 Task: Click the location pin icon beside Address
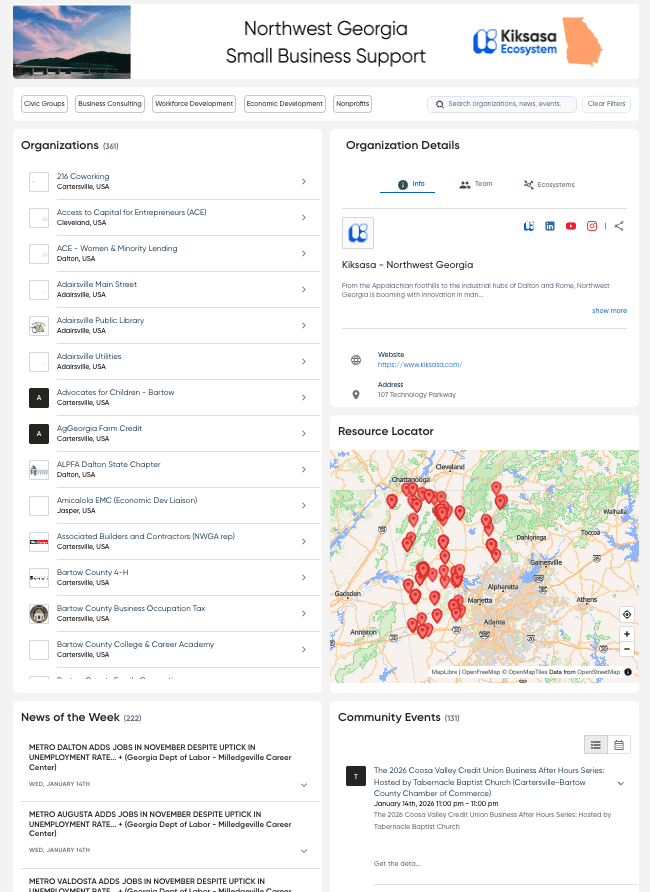click(x=356, y=394)
